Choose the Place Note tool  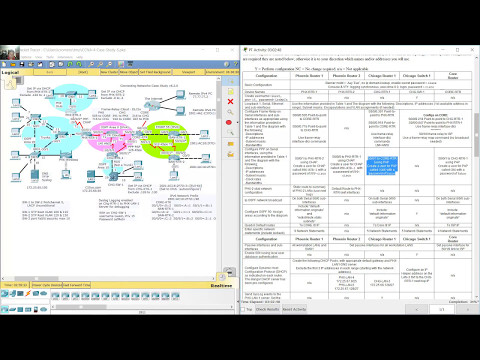click(x=230, y=92)
